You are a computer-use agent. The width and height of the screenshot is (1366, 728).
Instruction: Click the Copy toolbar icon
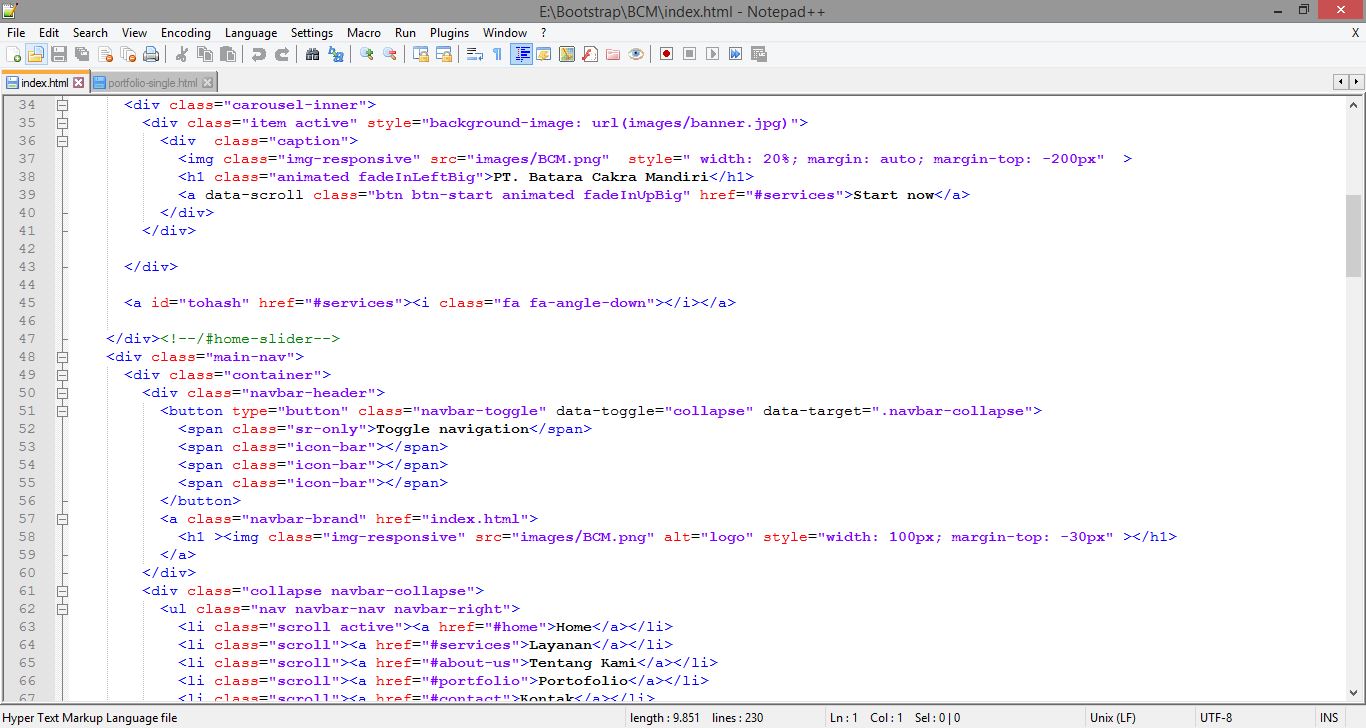pos(204,54)
